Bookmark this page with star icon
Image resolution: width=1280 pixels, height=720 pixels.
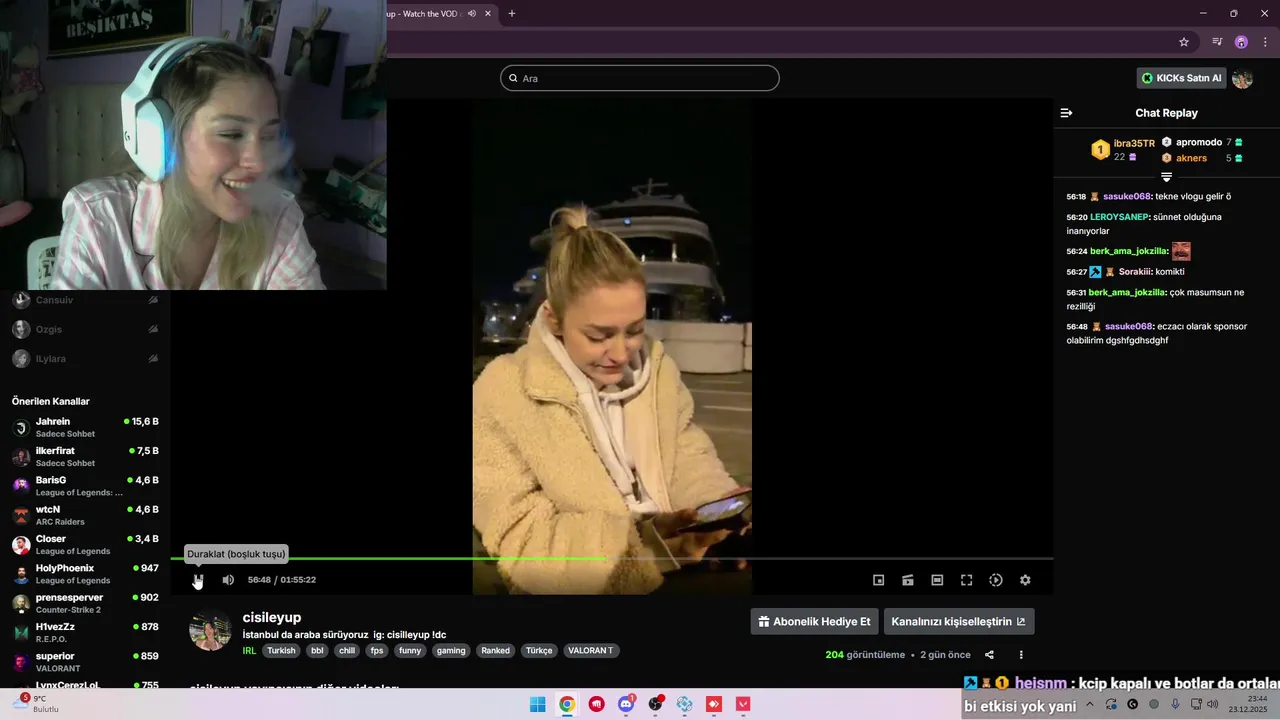click(x=1184, y=42)
